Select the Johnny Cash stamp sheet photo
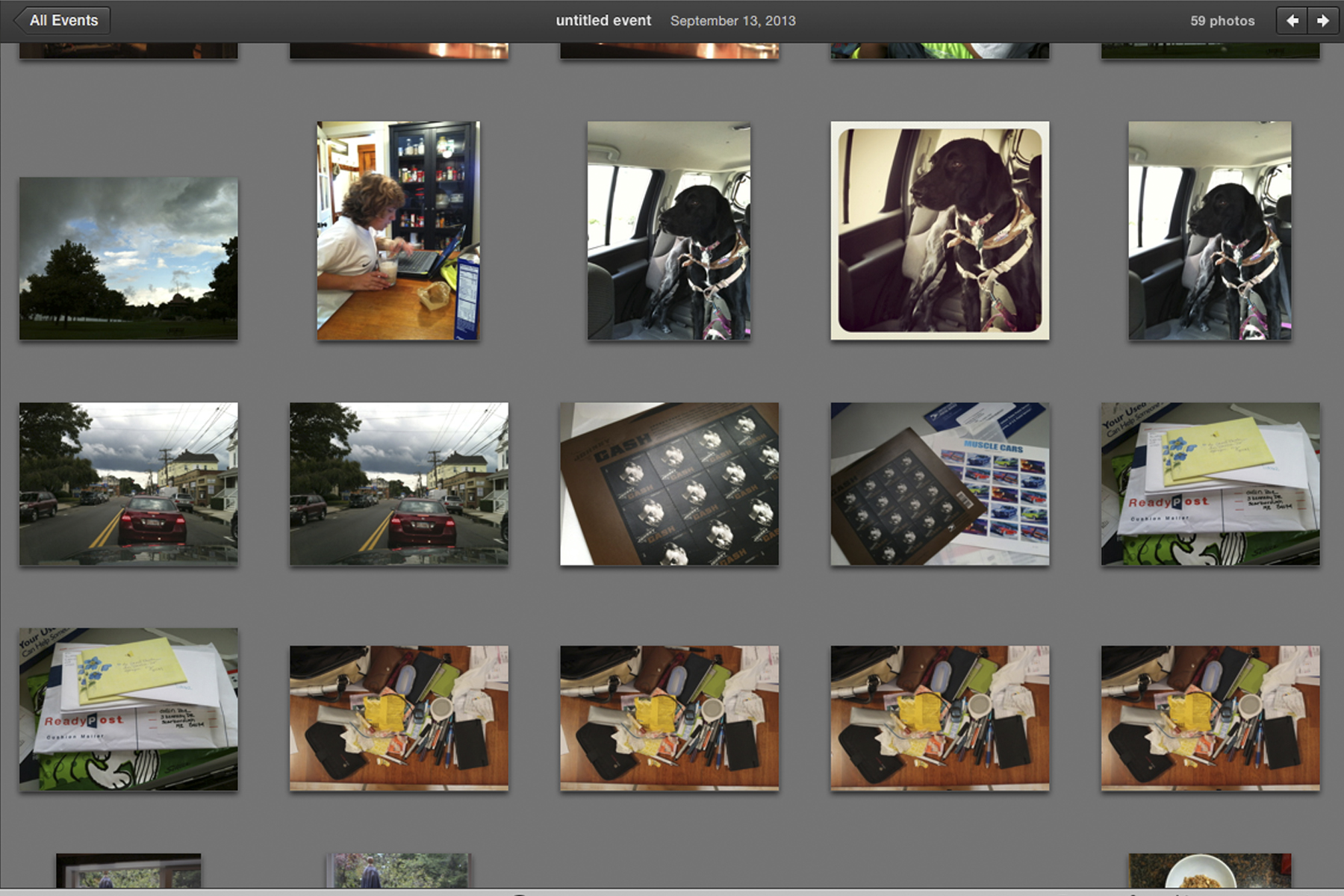 tap(669, 484)
